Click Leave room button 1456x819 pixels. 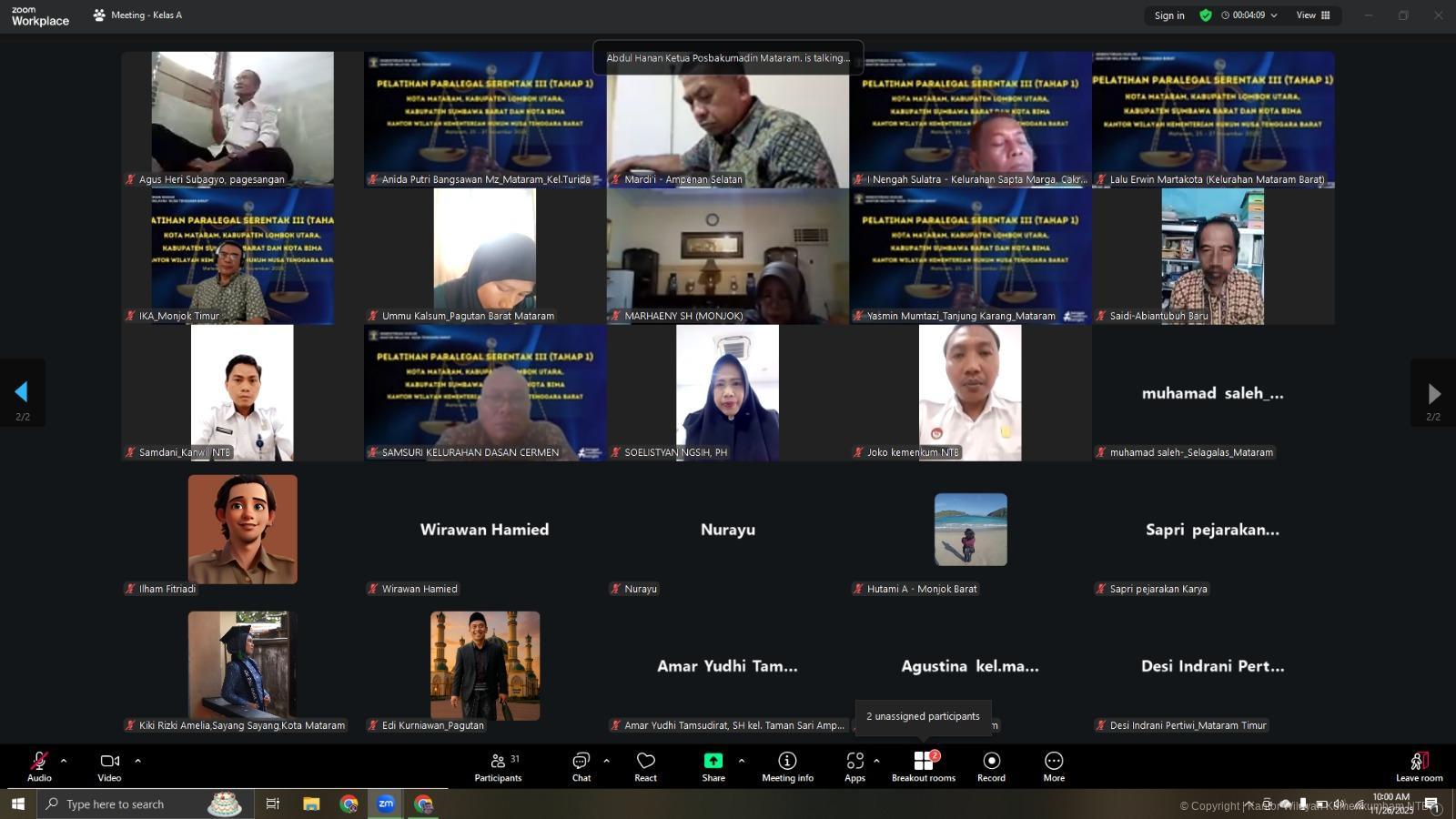coord(1419,766)
